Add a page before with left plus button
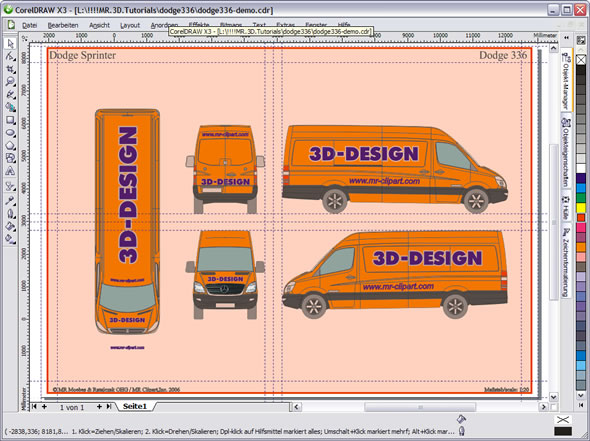Viewport: 590px width, 441px height. 44,406
